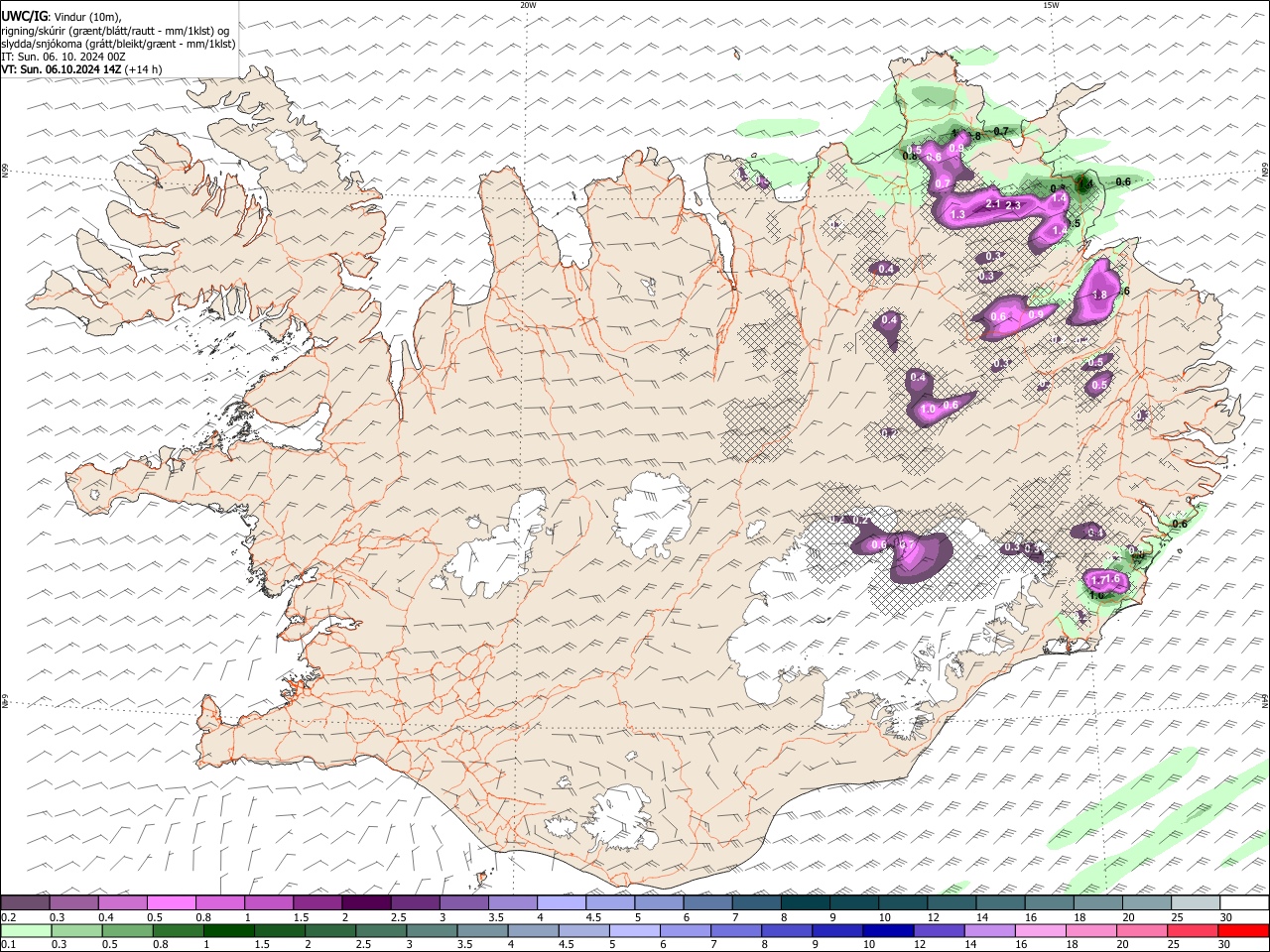Viewport: 1270px width, 952px height.
Task: Pick the darkest green 1 swatch in the lower legend row
Action: 229,931
